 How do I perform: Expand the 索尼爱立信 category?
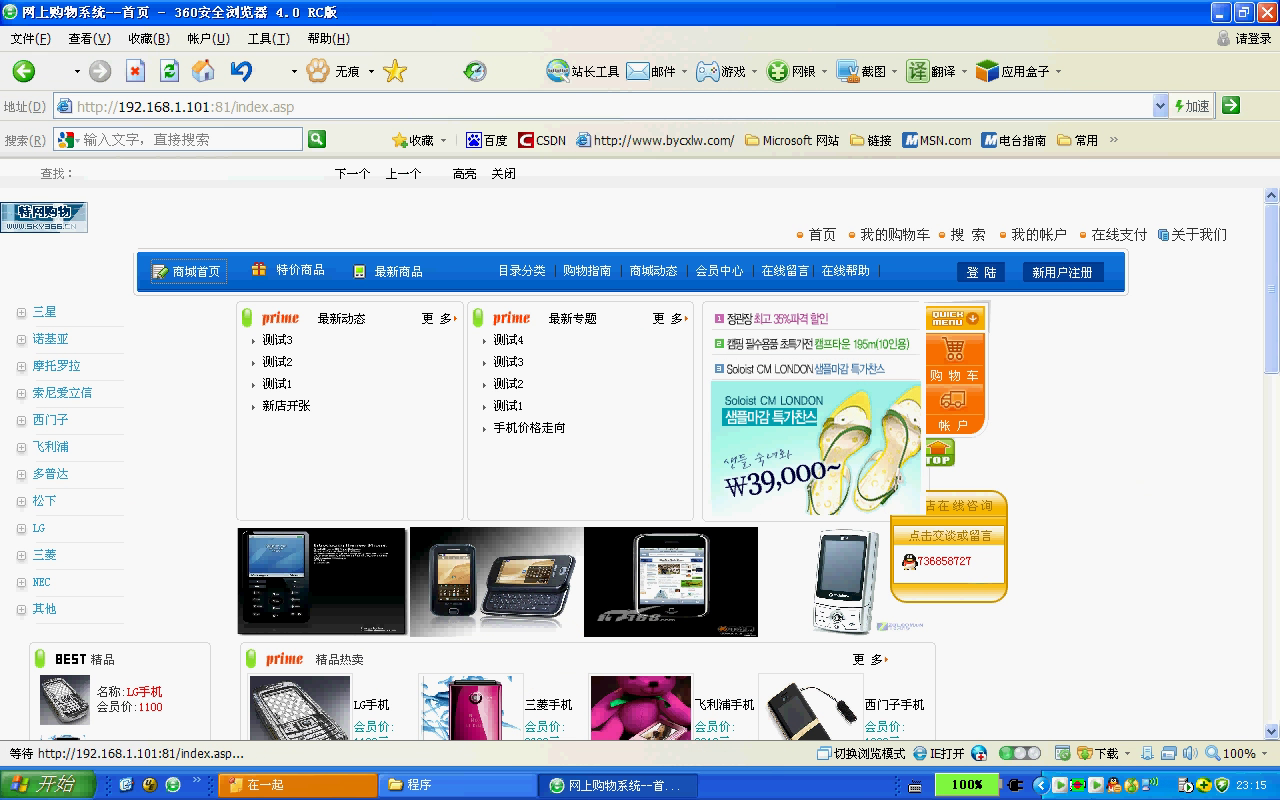click(x=21, y=393)
